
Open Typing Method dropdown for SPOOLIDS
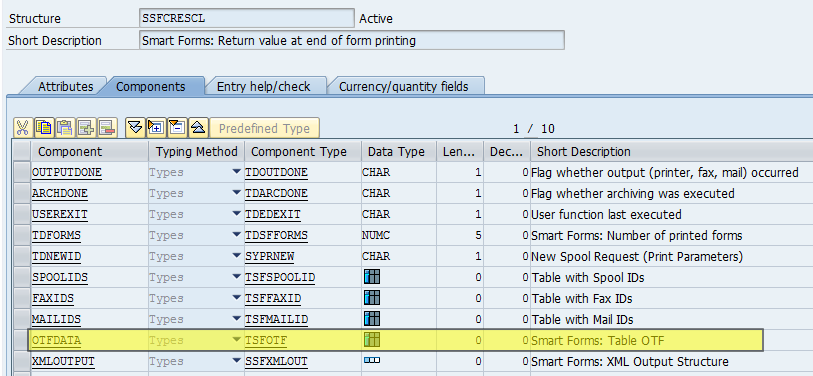coord(236,277)
